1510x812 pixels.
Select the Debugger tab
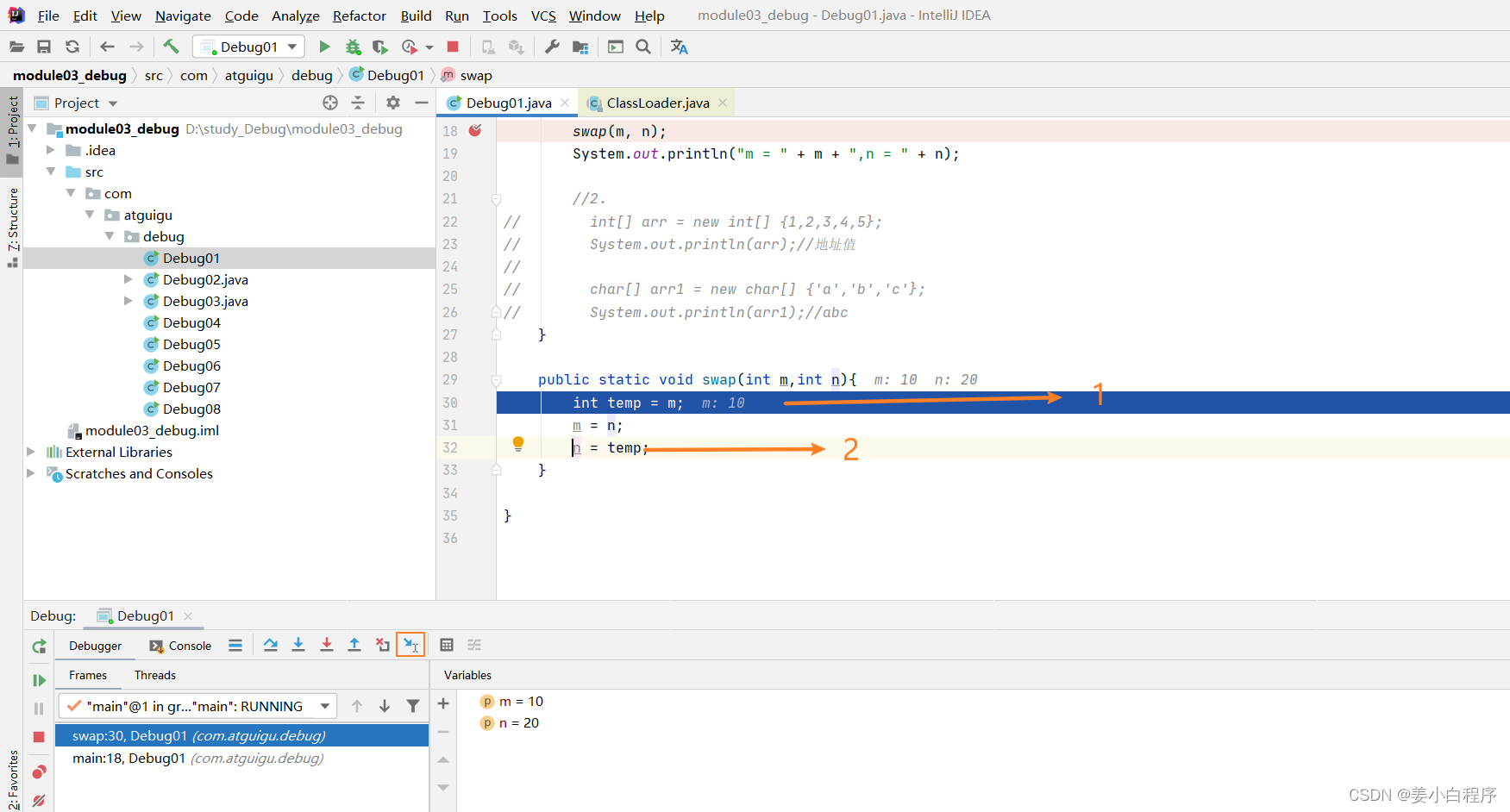(95, 646)
